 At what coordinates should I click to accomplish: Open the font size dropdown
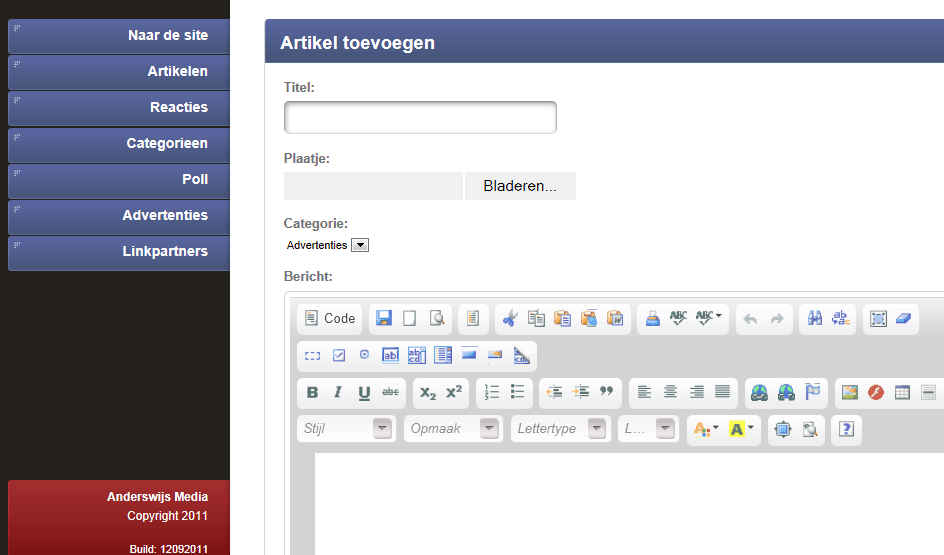click(648, 429)
